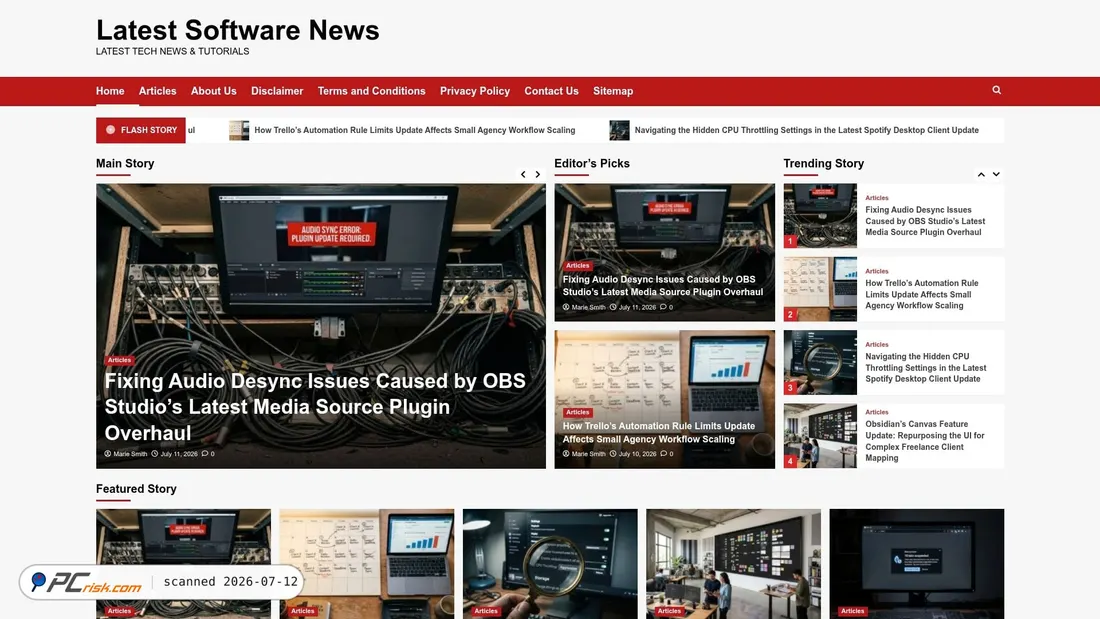1100x619 pixels.
Task: Open Trending story Obsidian's Canvas Feature title
Action: [x=925, y=441]
